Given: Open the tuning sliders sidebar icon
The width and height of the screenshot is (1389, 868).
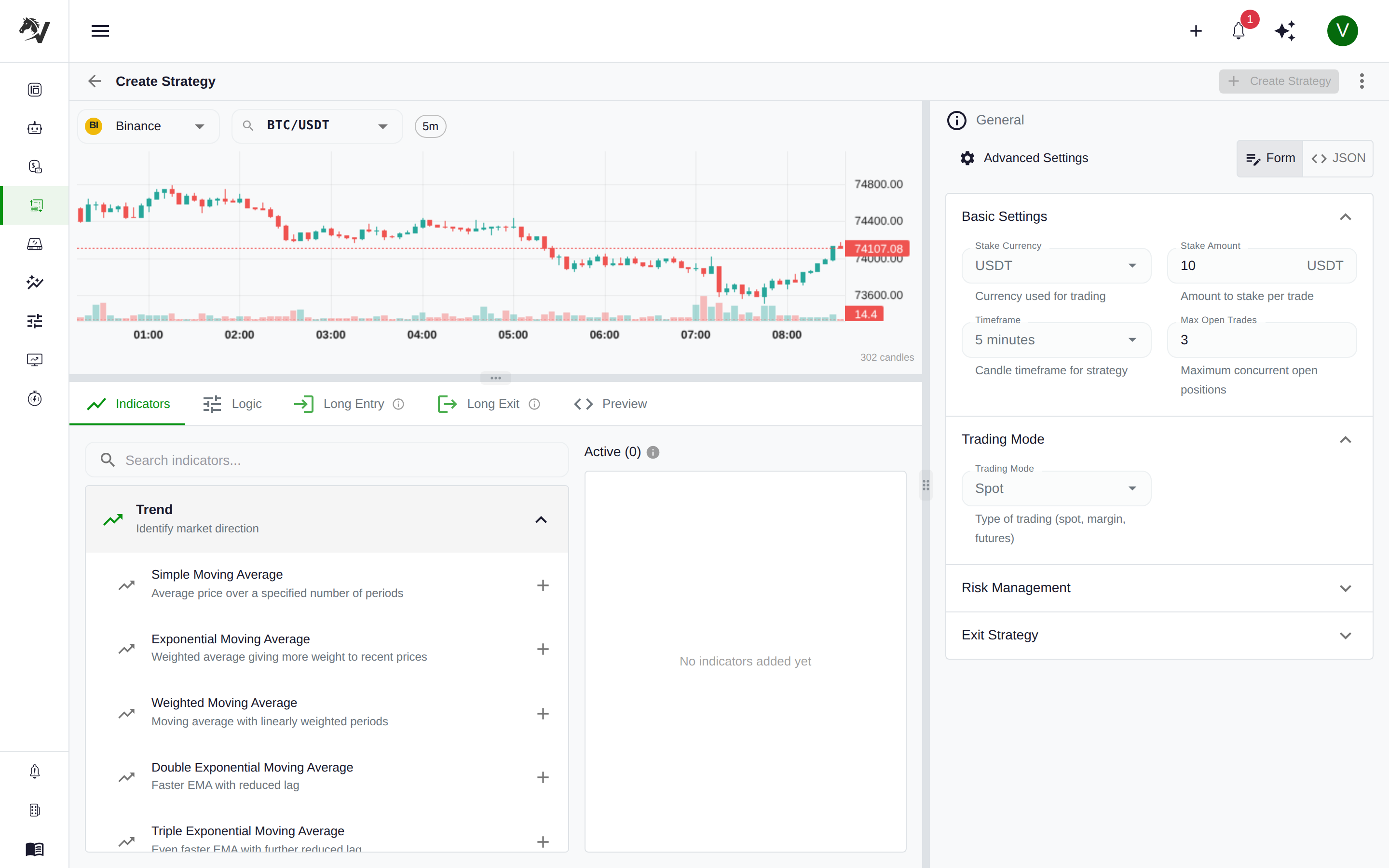Looking at the screenshot, I should click(x=34, y=321).
